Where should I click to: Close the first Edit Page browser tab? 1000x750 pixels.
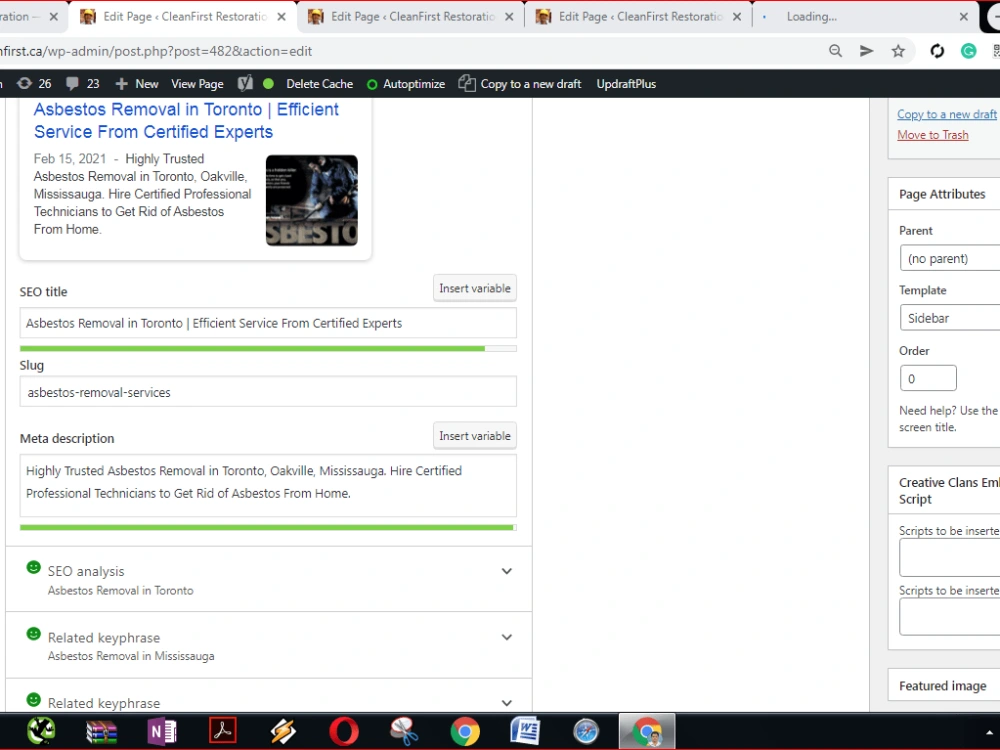pyautogui.click(x=281, y=17)
